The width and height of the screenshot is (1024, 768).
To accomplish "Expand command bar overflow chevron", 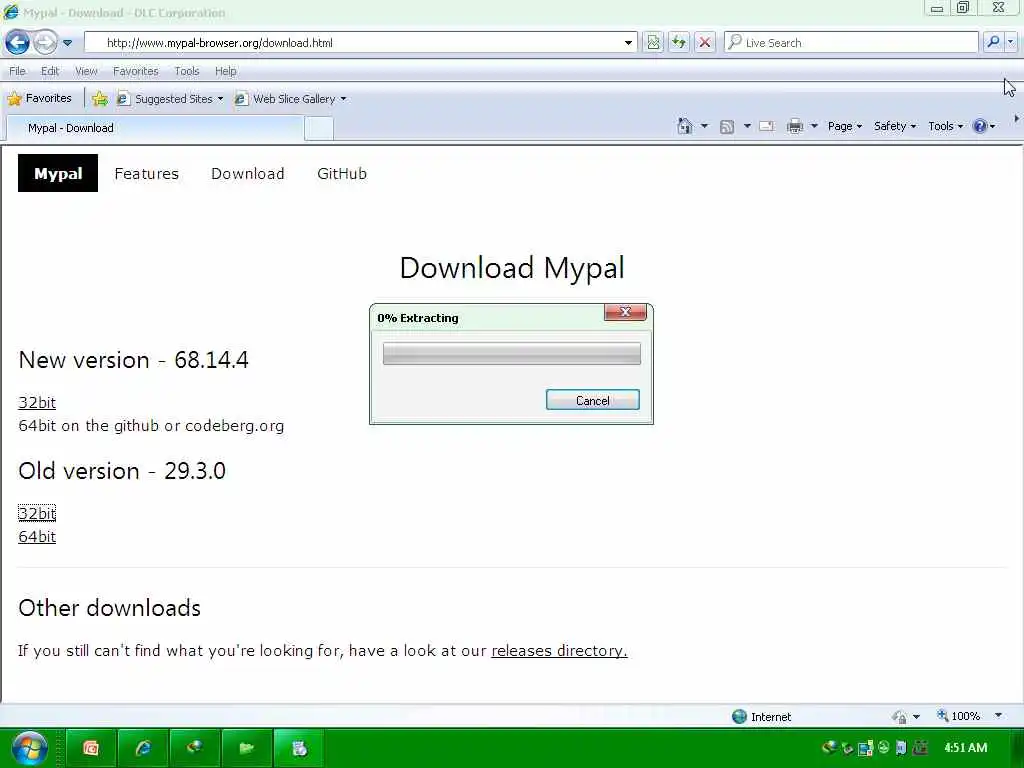I will point(1016,119).
